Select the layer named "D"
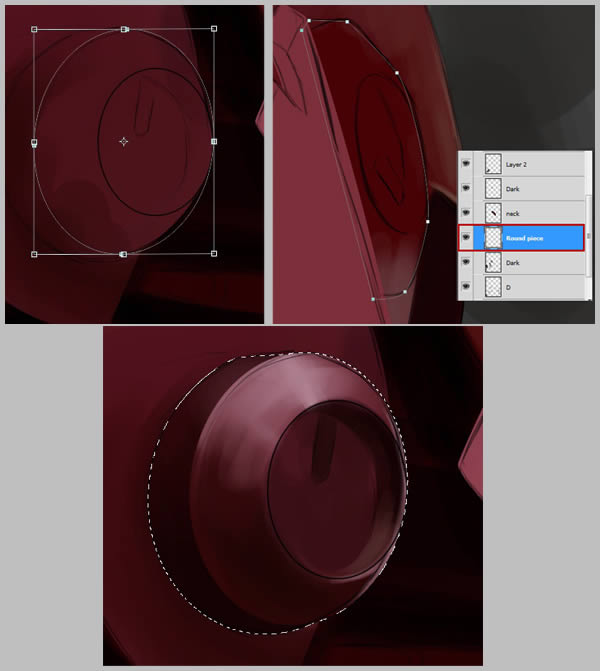This screenshot has width=600, height=671. [x=508, y=288]
